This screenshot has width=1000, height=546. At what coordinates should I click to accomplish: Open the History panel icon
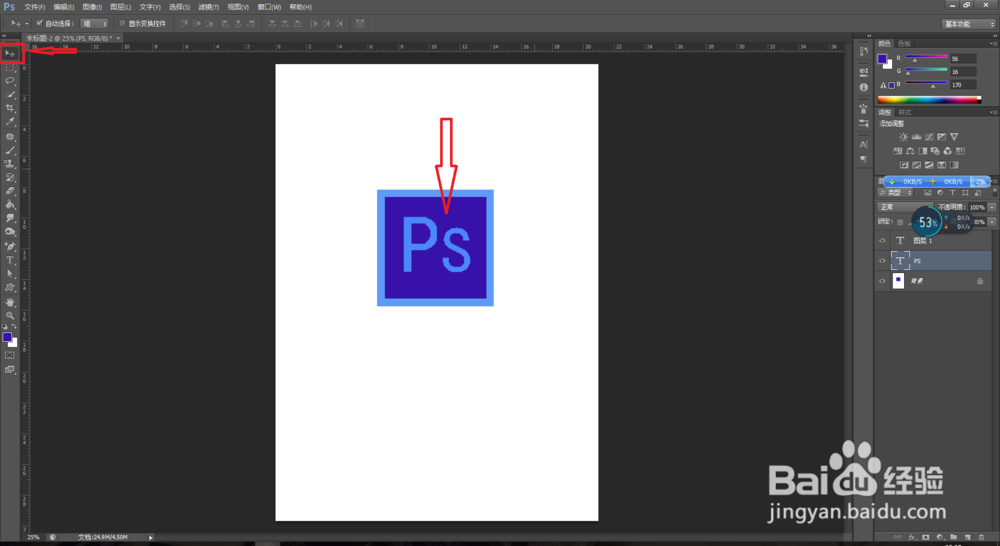click(x=864, y=50)
